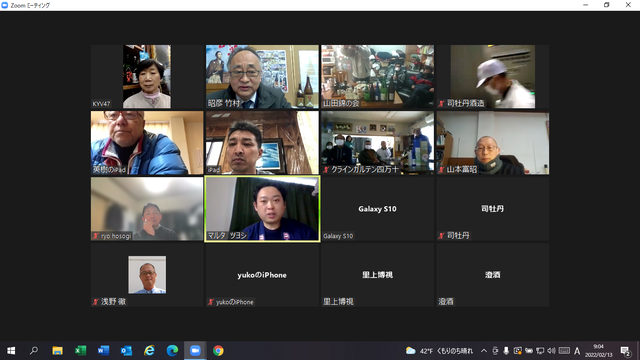This screenshot has height=360, width=640.
Task: Minimize the Zoom meeting window
Action: point(585,5)
